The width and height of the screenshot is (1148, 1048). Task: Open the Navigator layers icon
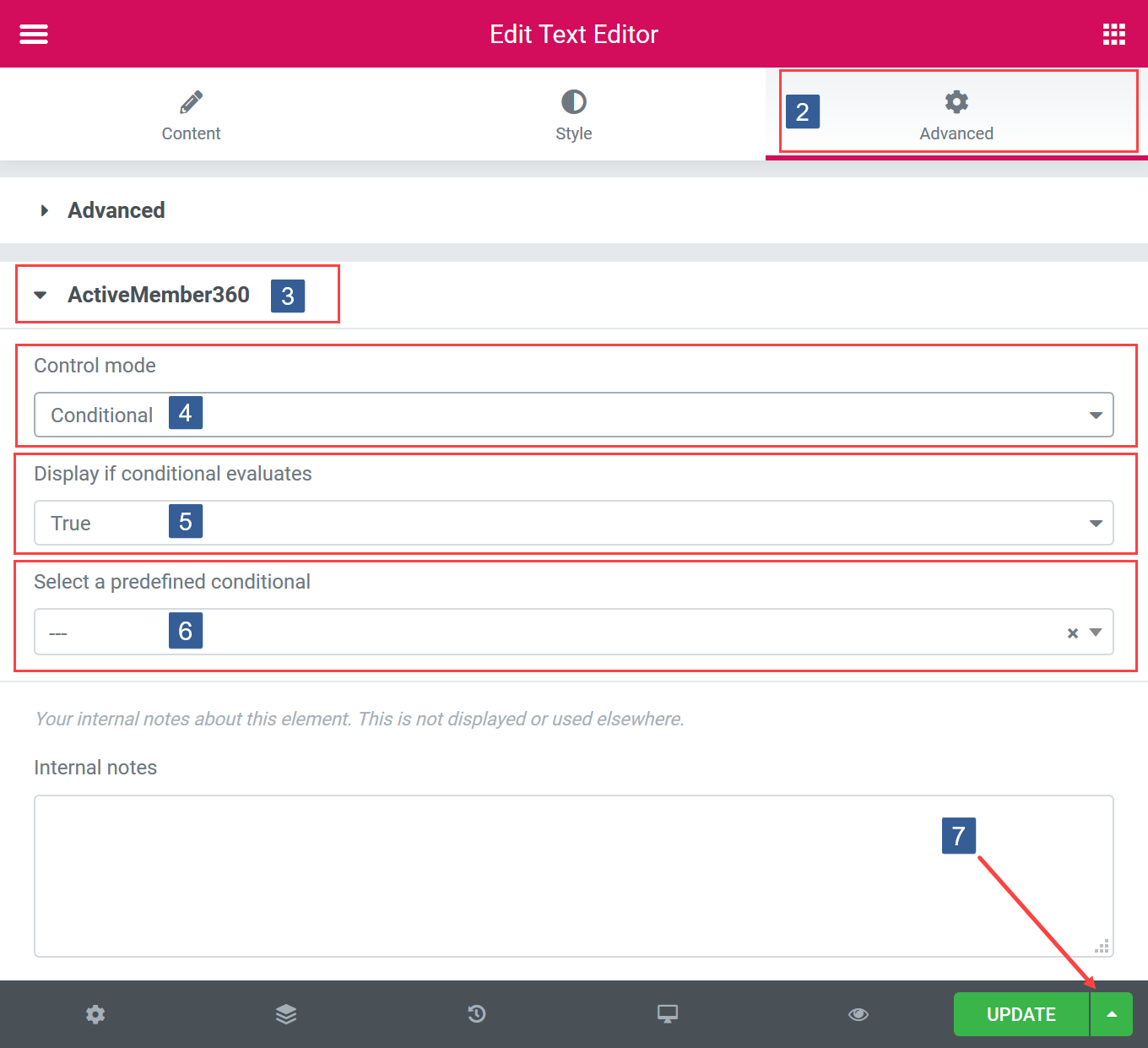(x=286, y=1014)
